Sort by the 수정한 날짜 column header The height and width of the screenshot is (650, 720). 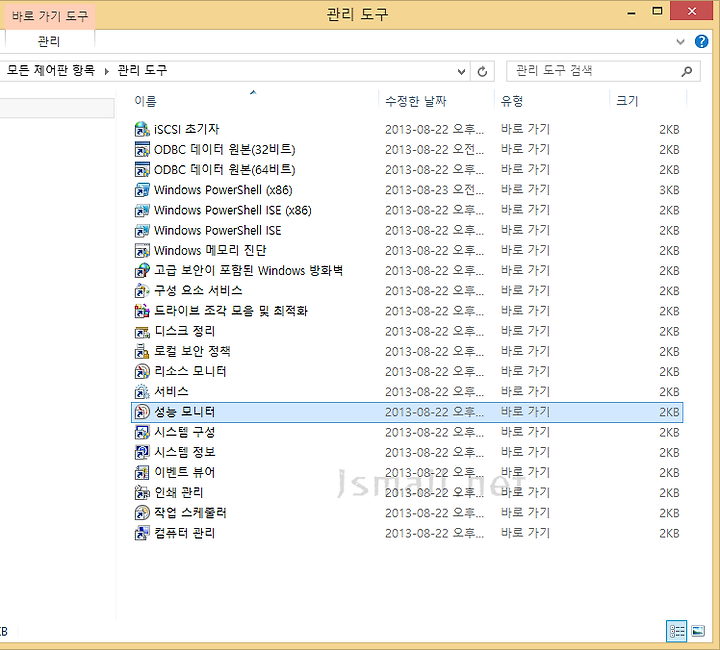coord(416,101)
